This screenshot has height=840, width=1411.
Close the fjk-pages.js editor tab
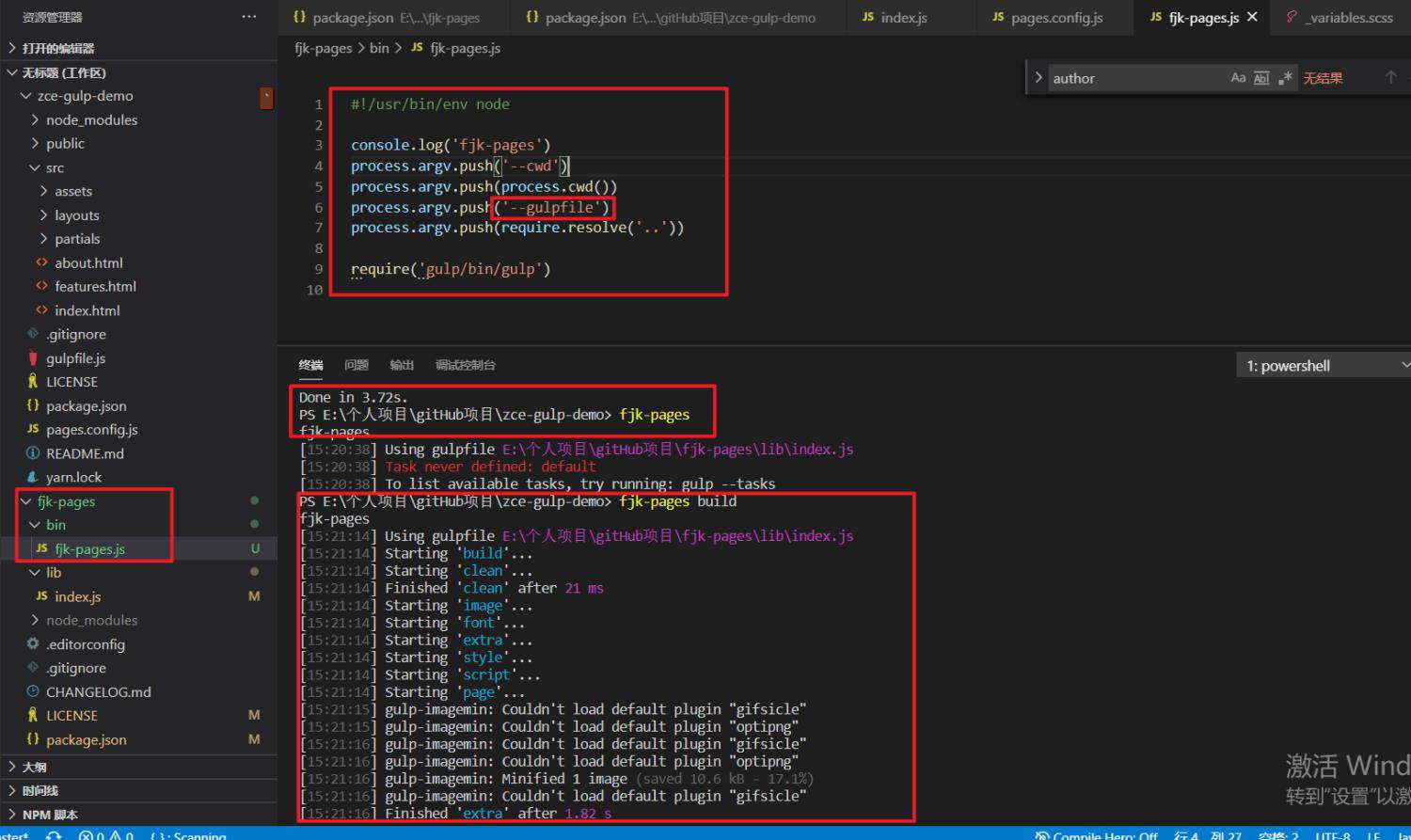1252,17
